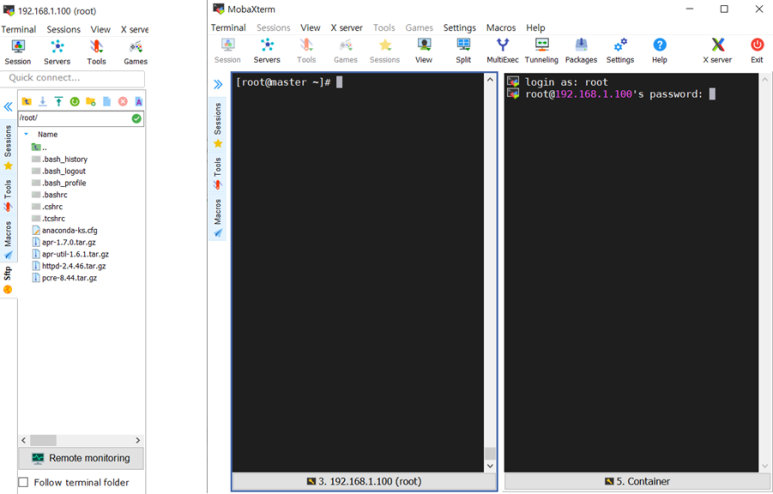Image resolution: width=773 pixels, height=494 pixels.
Task: Click the Session icon in the right MobaXterm toolbar
Action: tap(227, 51)
